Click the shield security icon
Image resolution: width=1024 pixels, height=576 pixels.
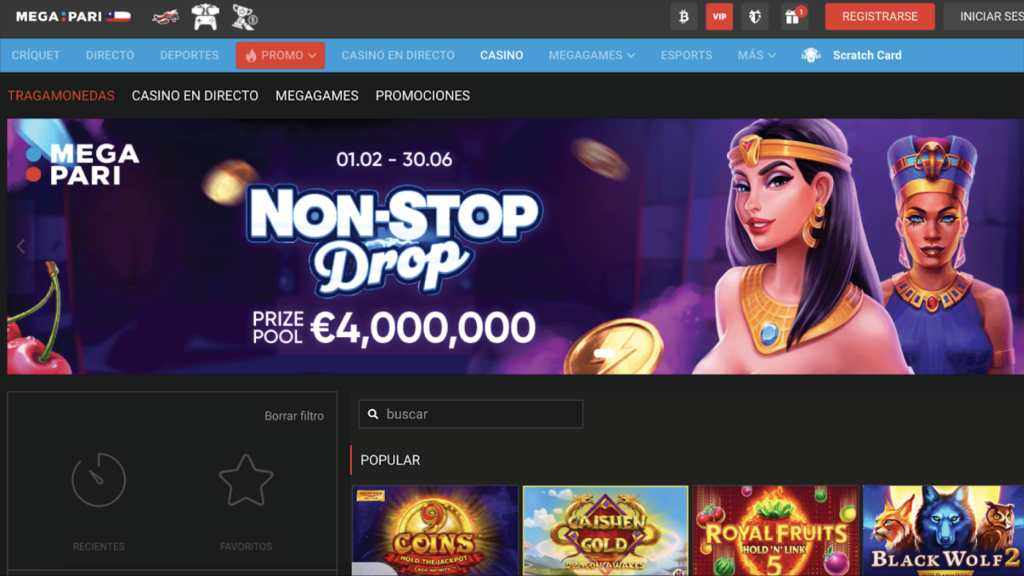(x=755, y=17)
